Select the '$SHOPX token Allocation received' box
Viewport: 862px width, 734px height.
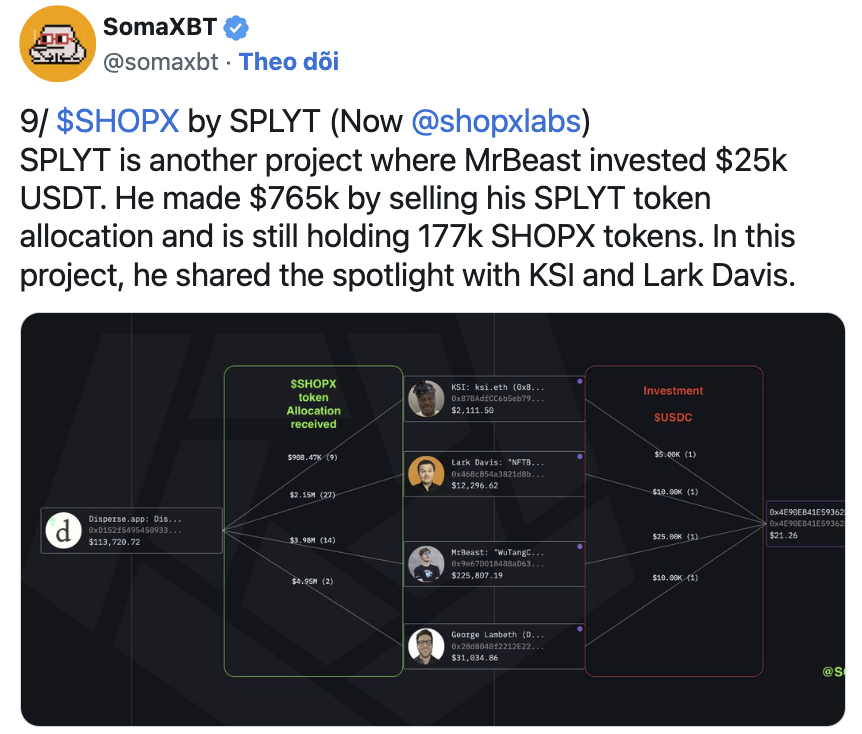[x=313, y=520]
